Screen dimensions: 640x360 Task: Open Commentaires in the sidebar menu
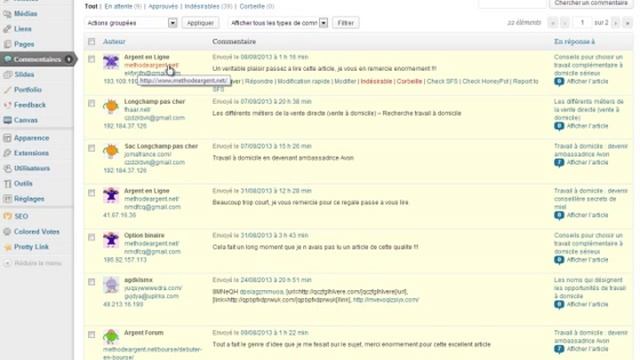tap(37, 59)
